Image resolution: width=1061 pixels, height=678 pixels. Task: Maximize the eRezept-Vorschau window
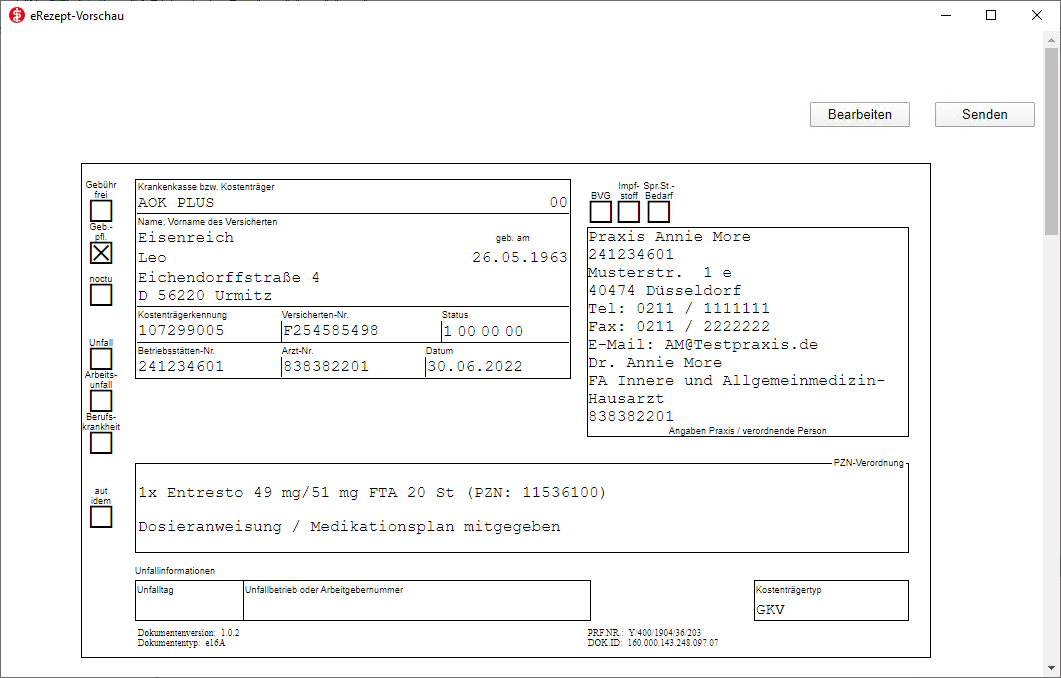pos(991,16)
